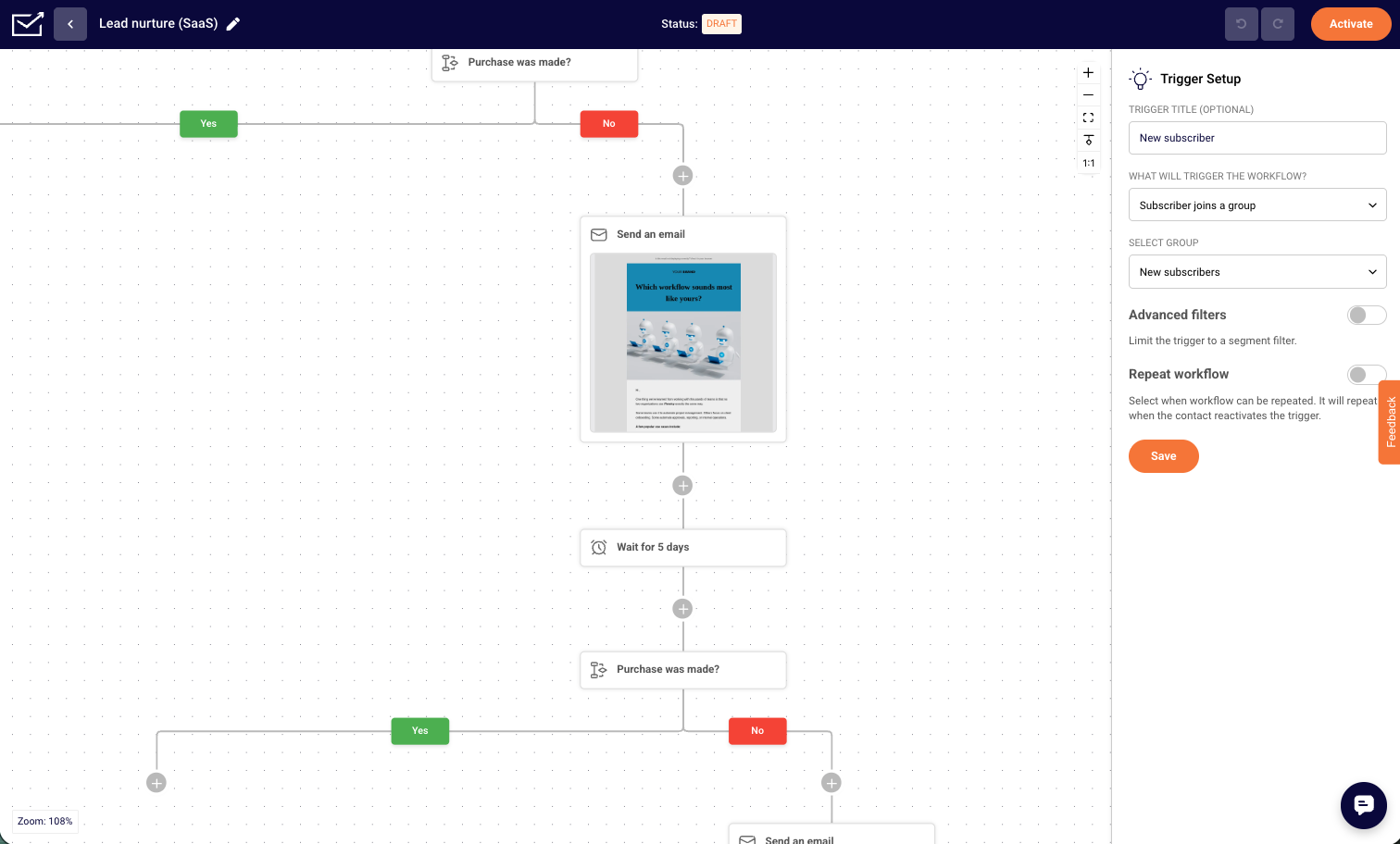The height and width of the screenshot is (844, 1400).
Task: Expand the Select Group dropdown
Action: point(1257,272)
